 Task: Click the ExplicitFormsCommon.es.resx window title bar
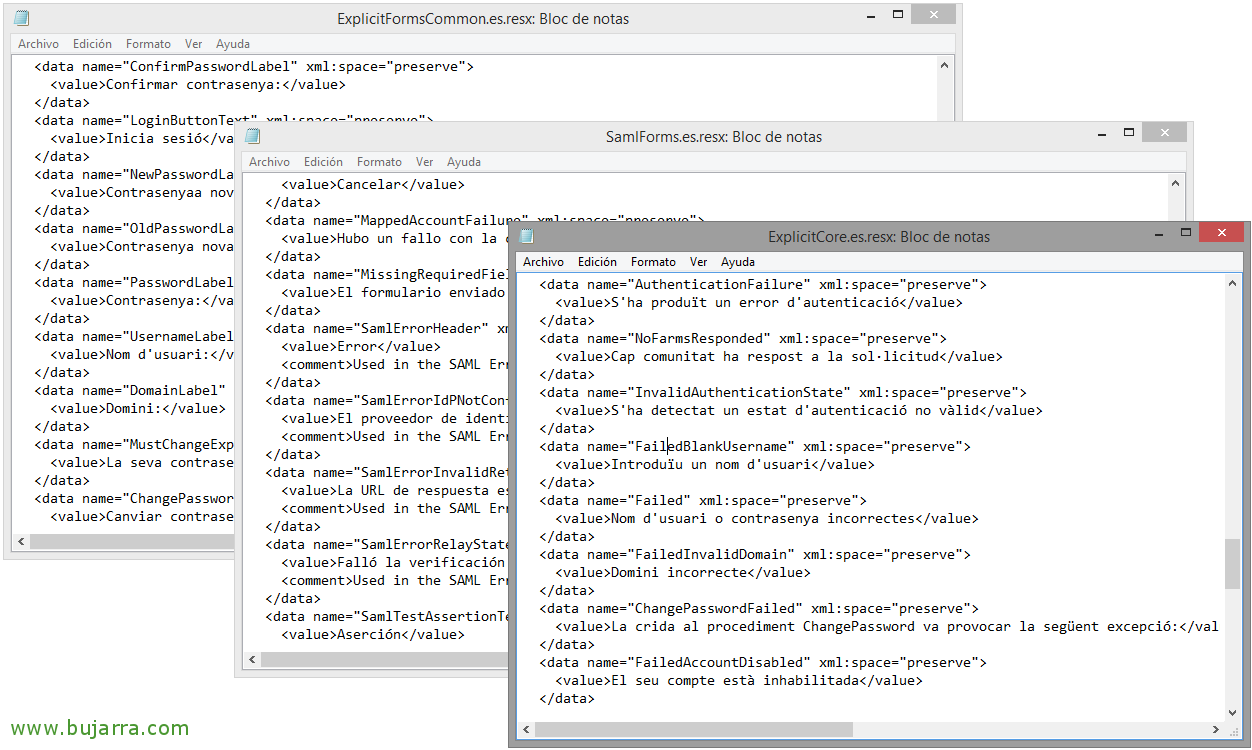tap(483, 18)
